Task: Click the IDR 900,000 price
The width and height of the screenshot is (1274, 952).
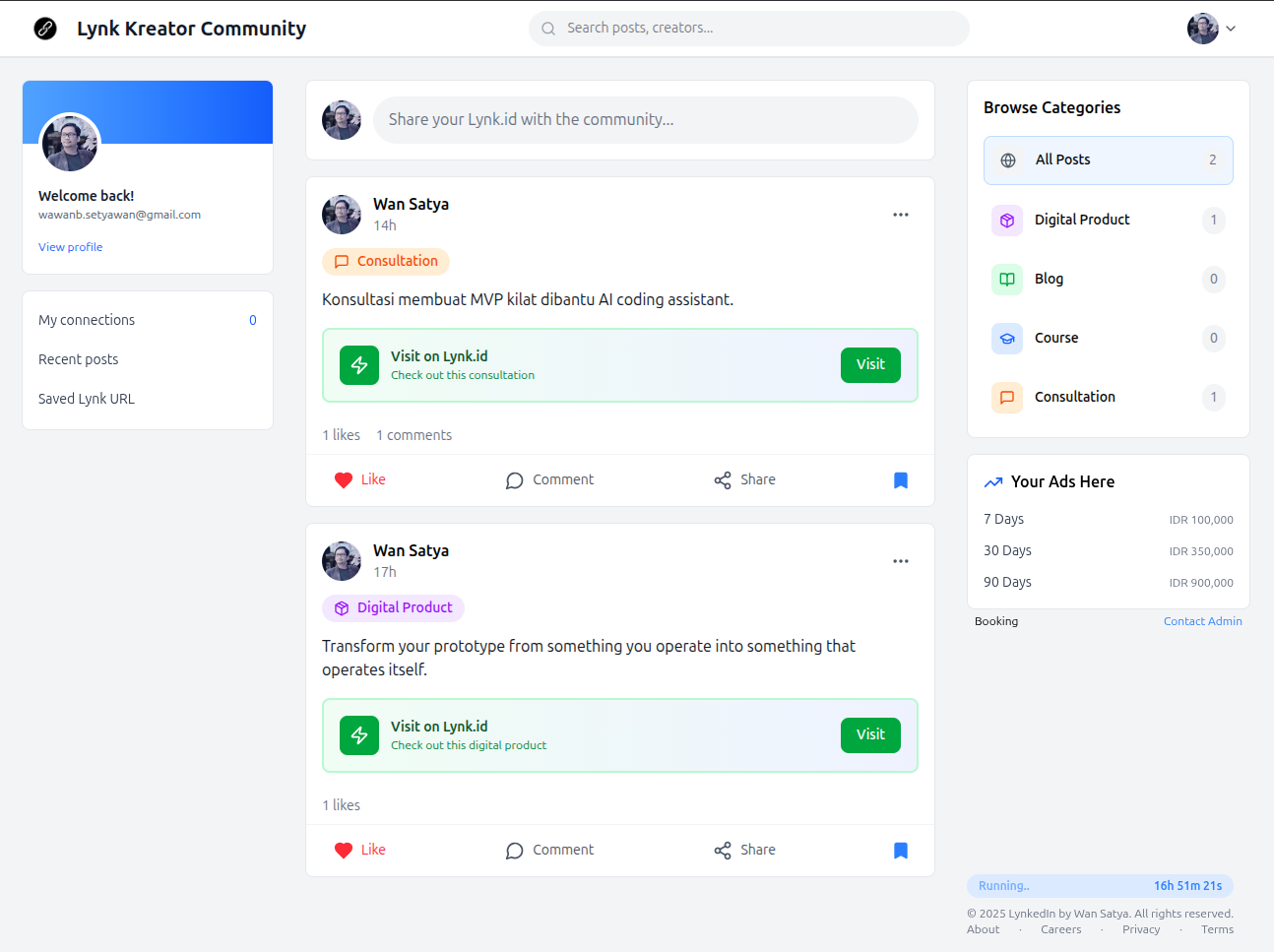Action: pos(1201,583)
